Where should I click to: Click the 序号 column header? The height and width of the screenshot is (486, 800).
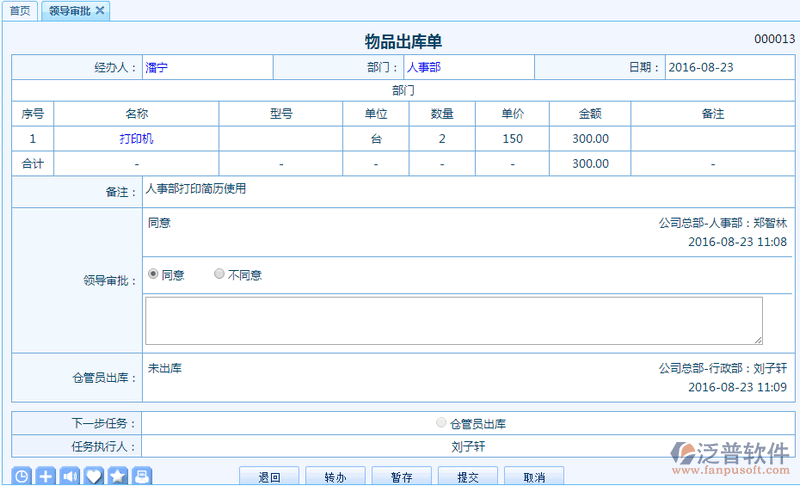point(33,114)
